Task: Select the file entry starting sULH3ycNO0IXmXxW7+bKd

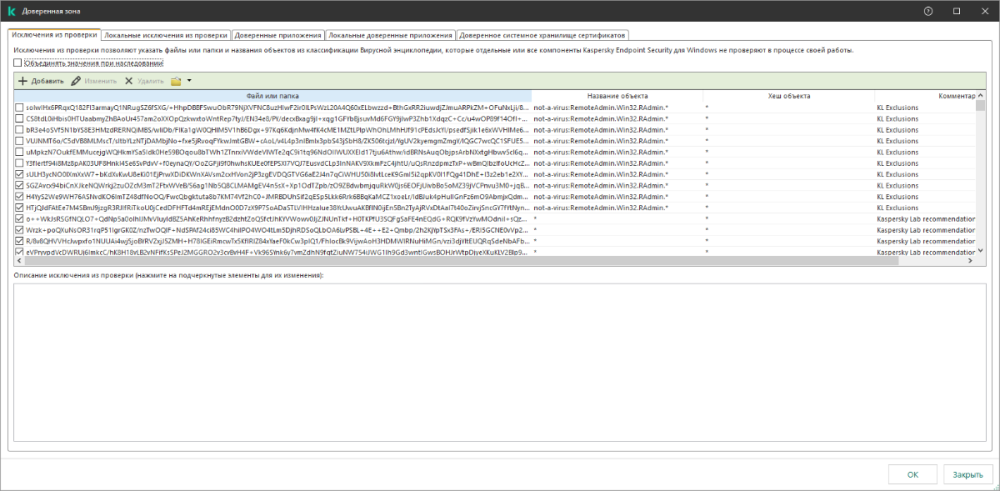Action: [277, 174]
